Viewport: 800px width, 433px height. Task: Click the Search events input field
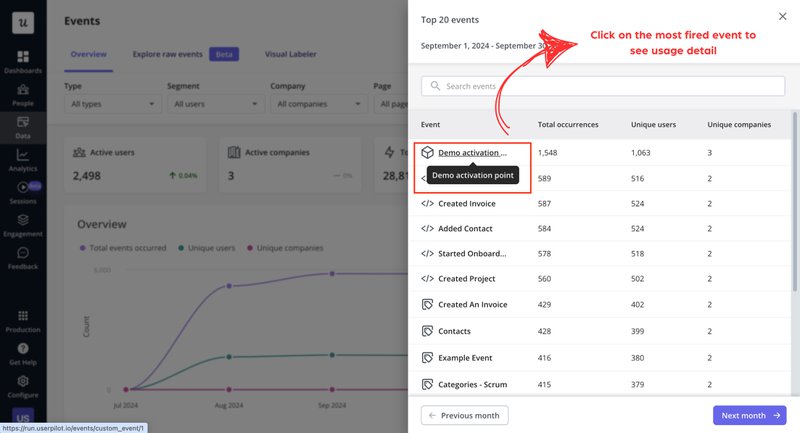[603, 86]
